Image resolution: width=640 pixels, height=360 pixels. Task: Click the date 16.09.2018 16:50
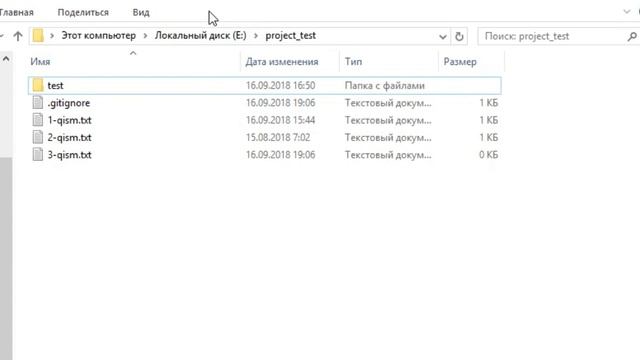pos(280,85)
